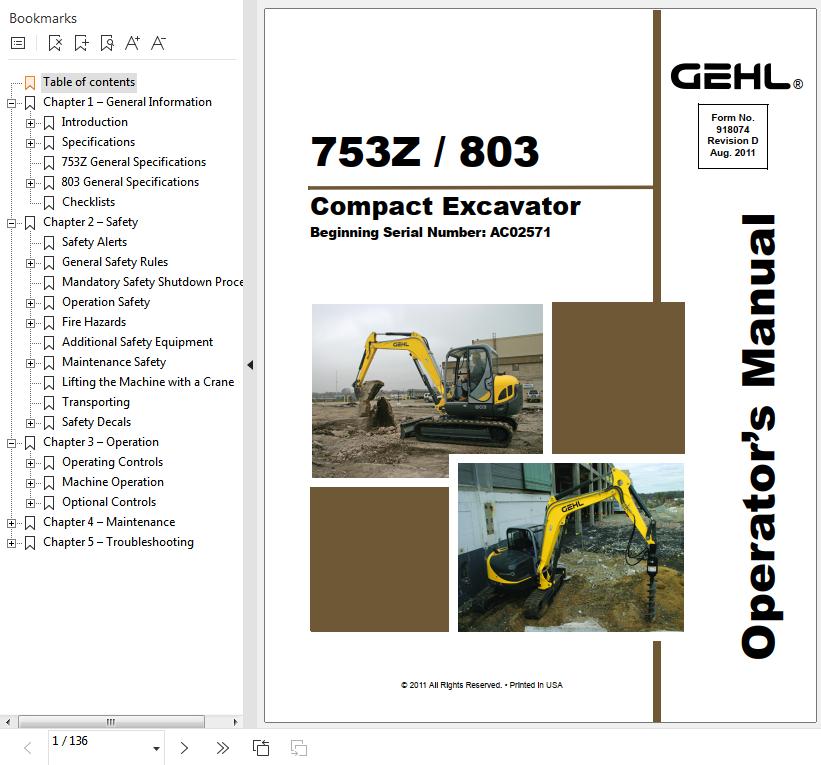
Task: Open the page number dropdown
Action: (156, 749)
